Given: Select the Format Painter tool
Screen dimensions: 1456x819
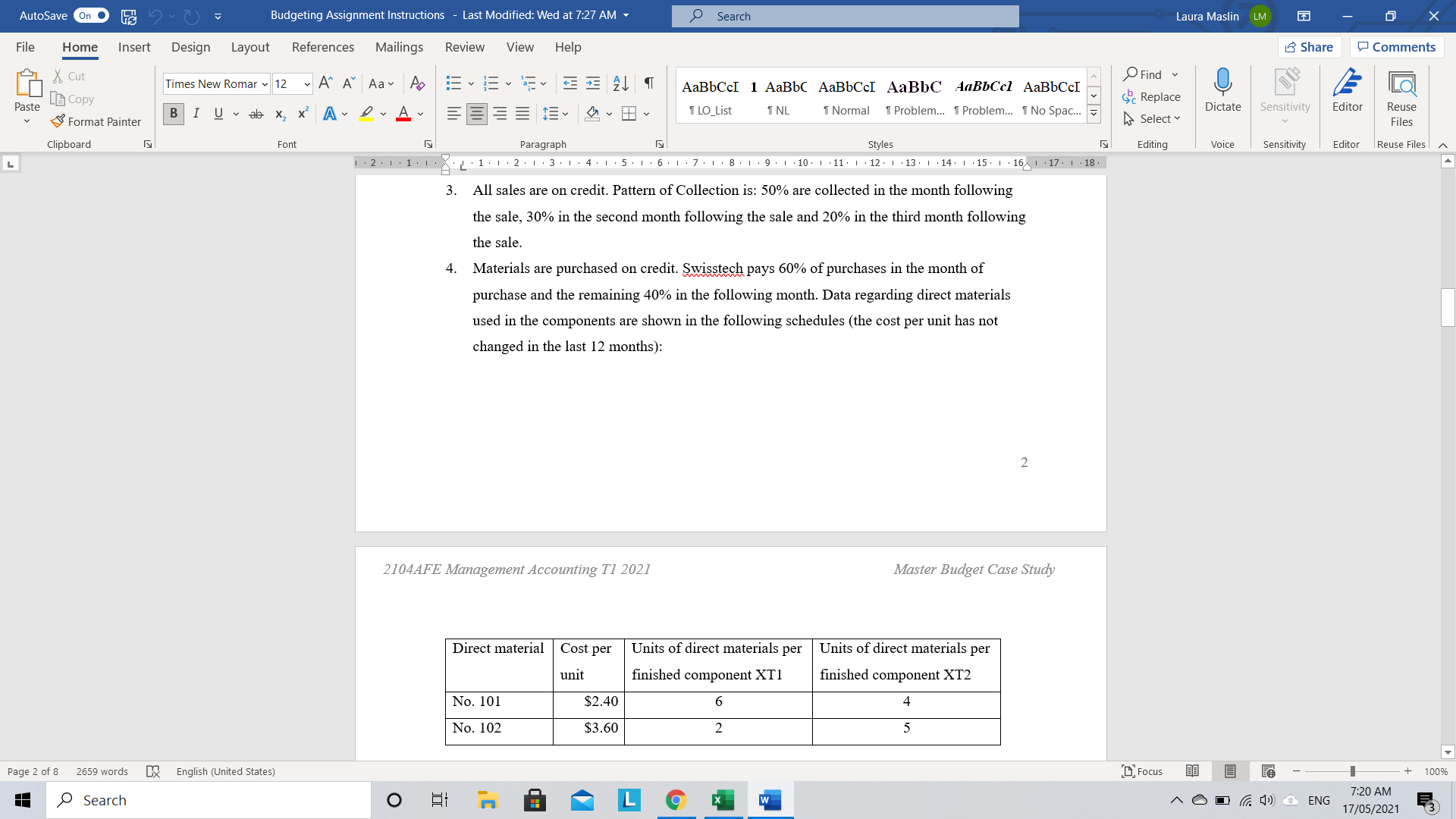Looking at the screenshot, I should (x=96, y=121).
